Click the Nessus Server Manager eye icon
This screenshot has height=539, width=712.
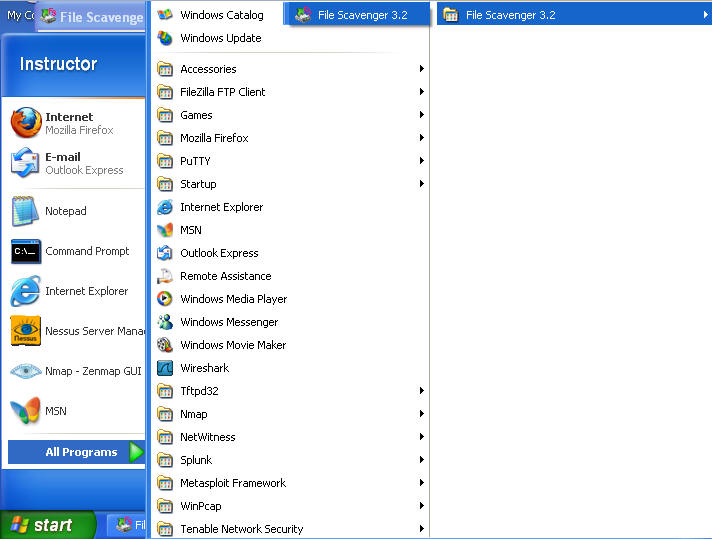(x=26, y=331)
